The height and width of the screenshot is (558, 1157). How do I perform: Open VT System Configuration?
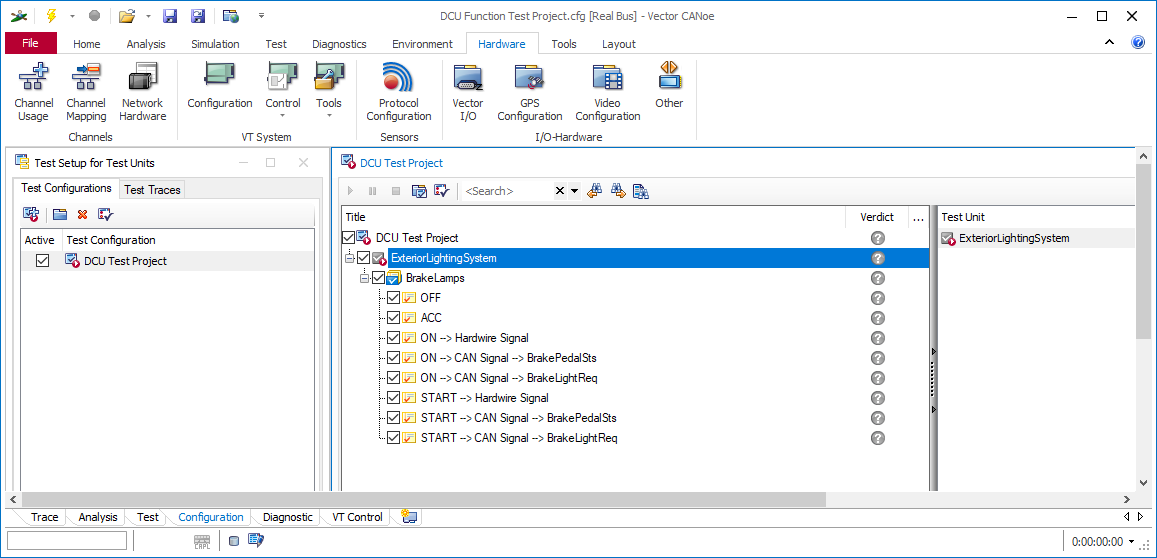220,87
